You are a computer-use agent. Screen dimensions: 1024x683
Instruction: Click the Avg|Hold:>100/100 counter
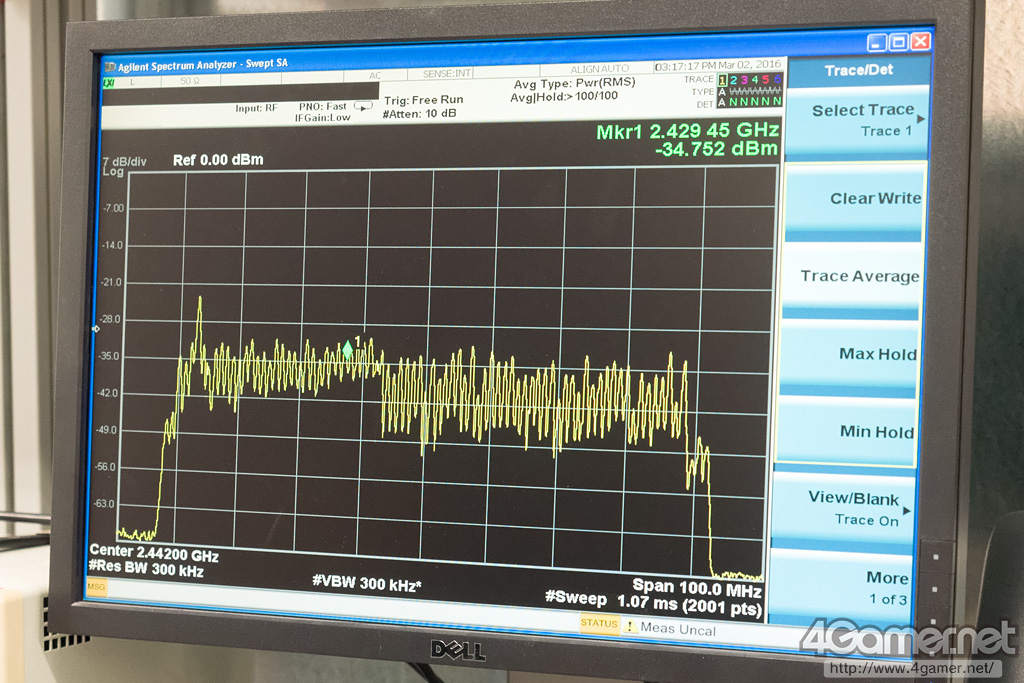coord(564,97)
